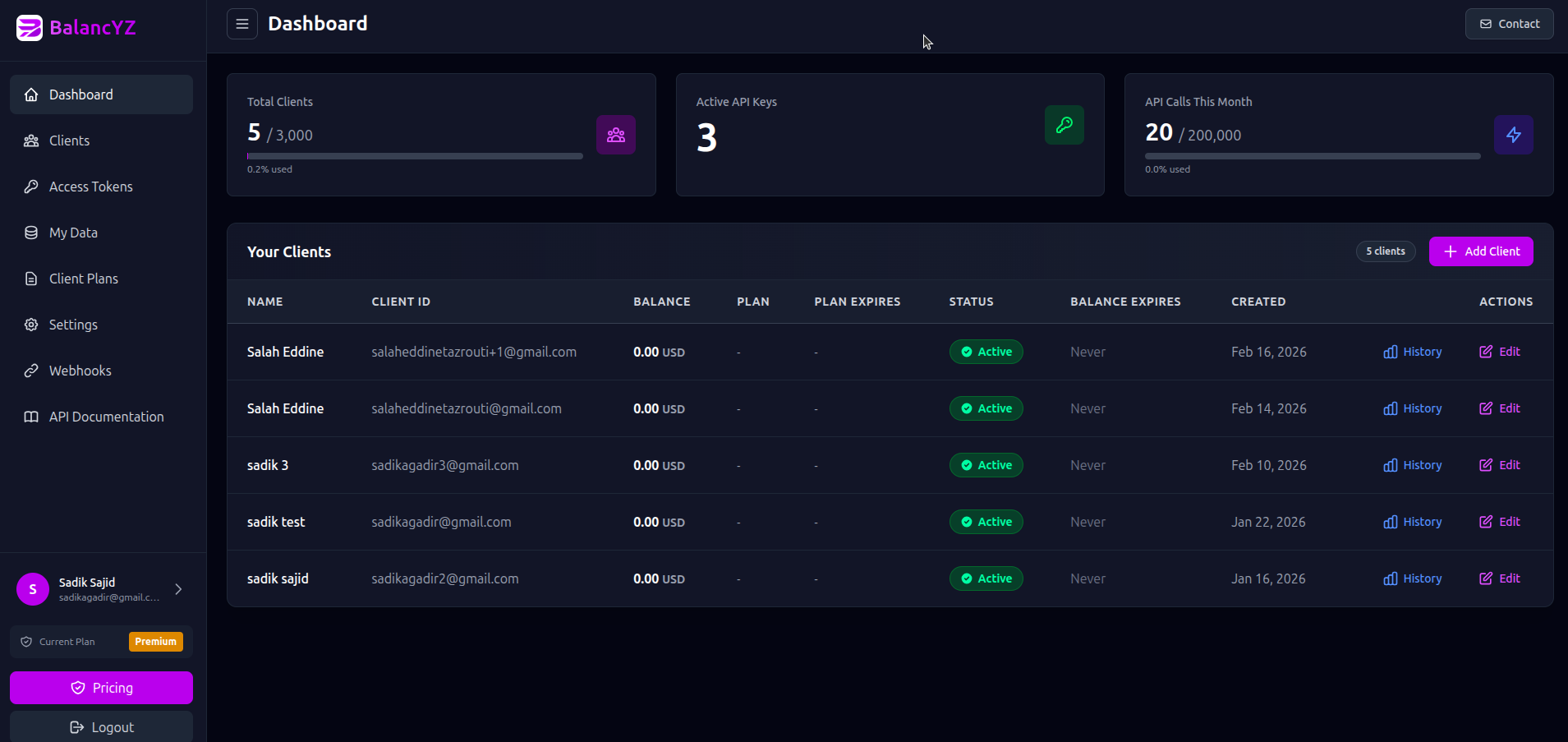This screenshot has width=1568, height=742.
Task: Click the Add Client button
Action: pyautogui.click(x=1481, y=251)
